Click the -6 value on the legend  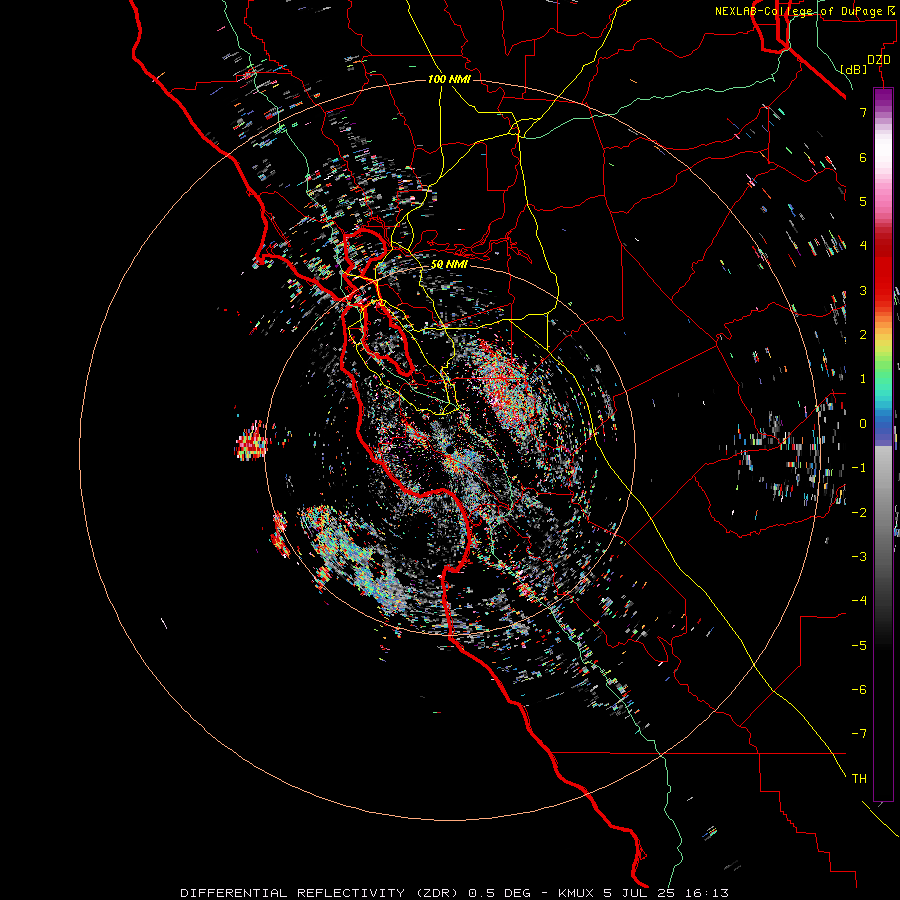859,690
